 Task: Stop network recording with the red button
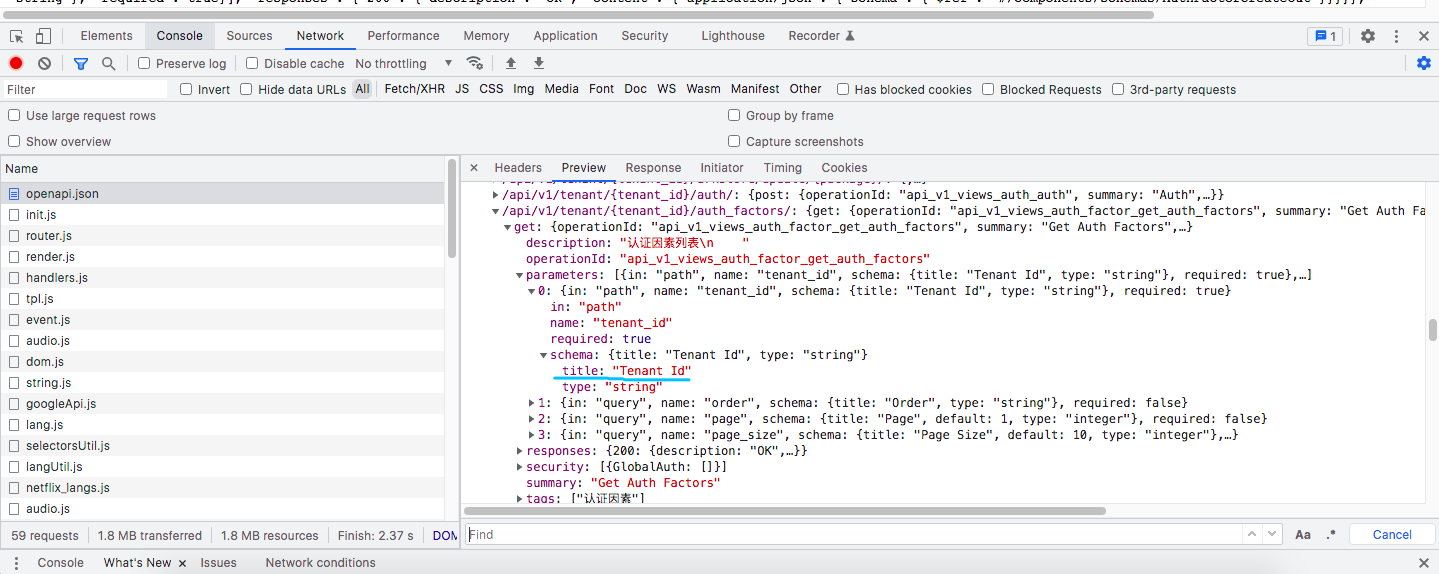(16, 63)
